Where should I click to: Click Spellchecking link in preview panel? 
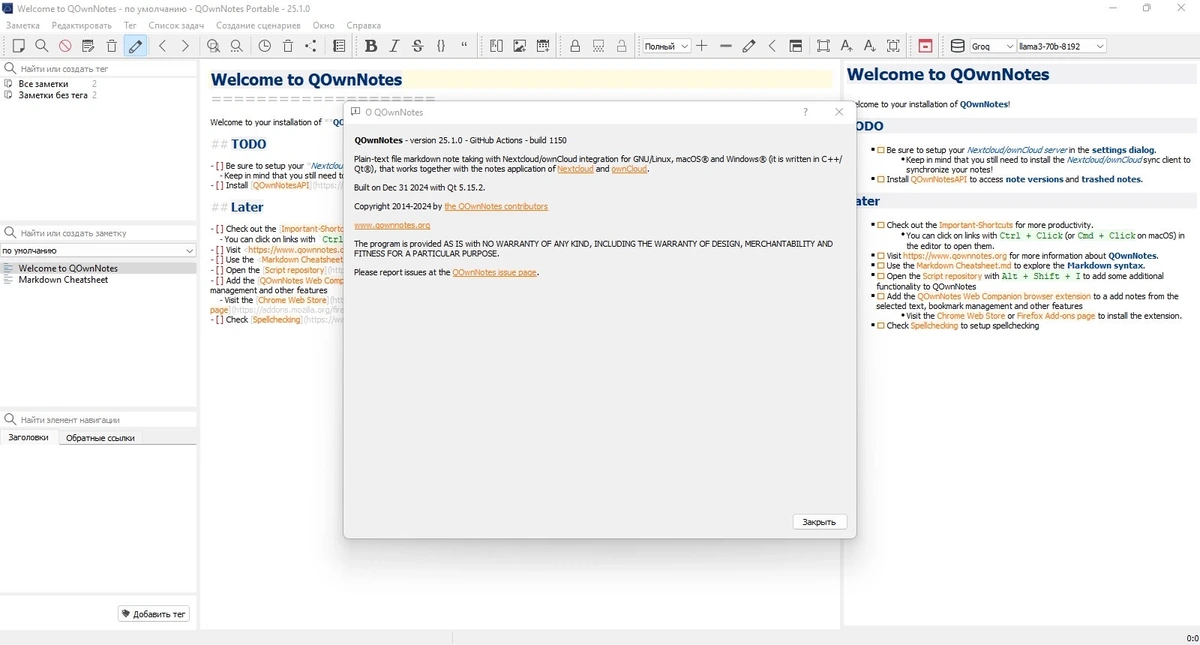[934, 326]
